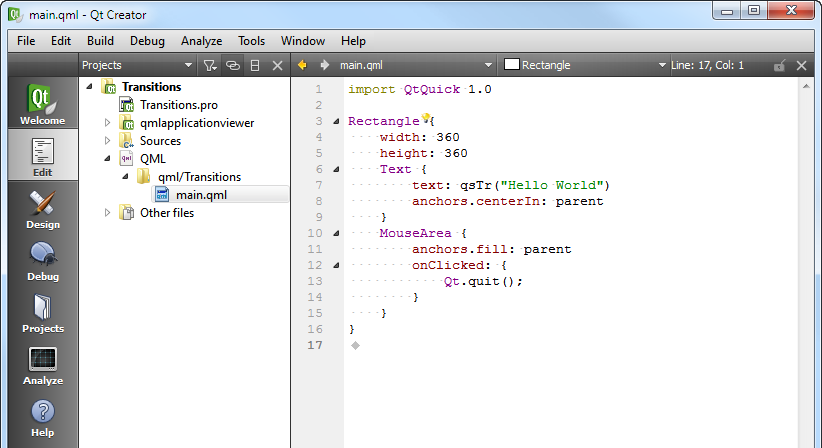Fold the Rectangle block at line 3

tap(336, 121)
